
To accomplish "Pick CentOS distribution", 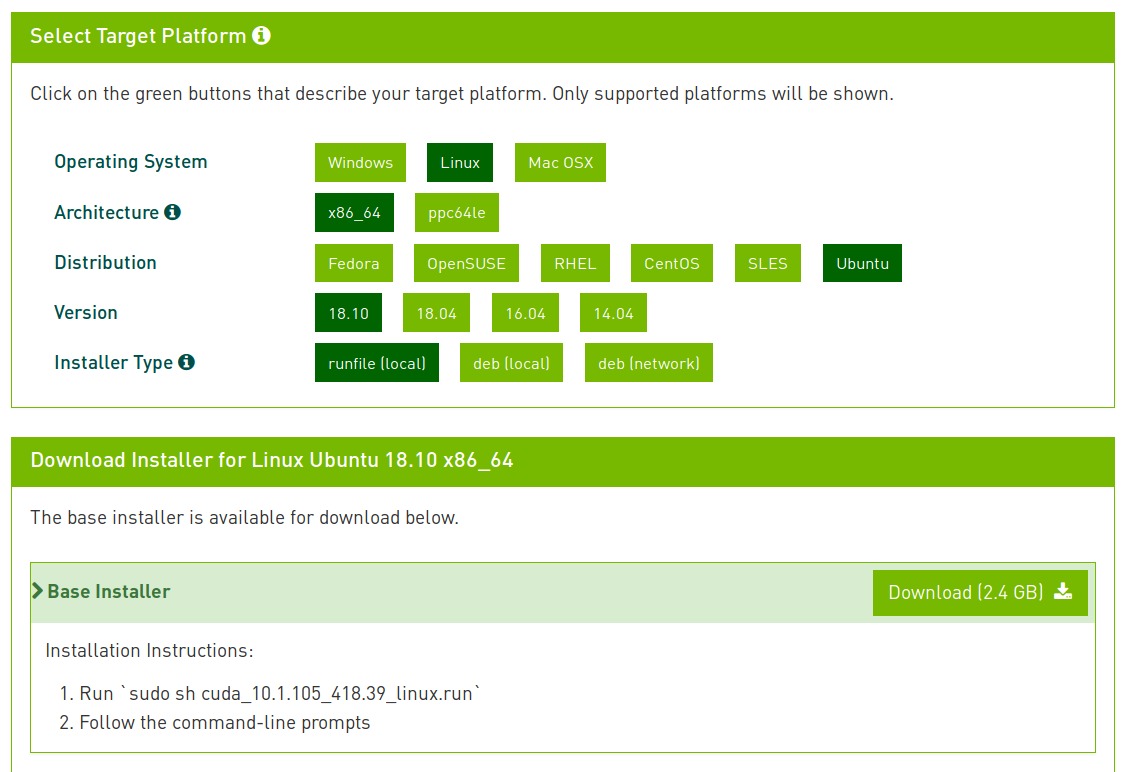I will coord(672,263).
